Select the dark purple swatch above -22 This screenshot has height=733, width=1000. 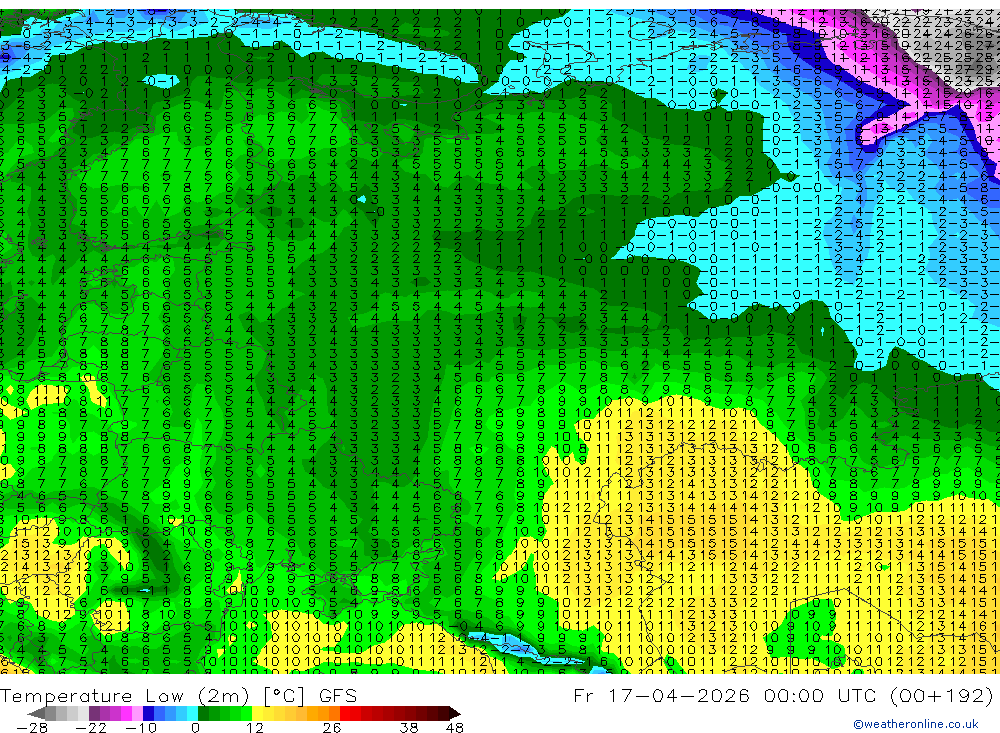[x=94, y=714]
